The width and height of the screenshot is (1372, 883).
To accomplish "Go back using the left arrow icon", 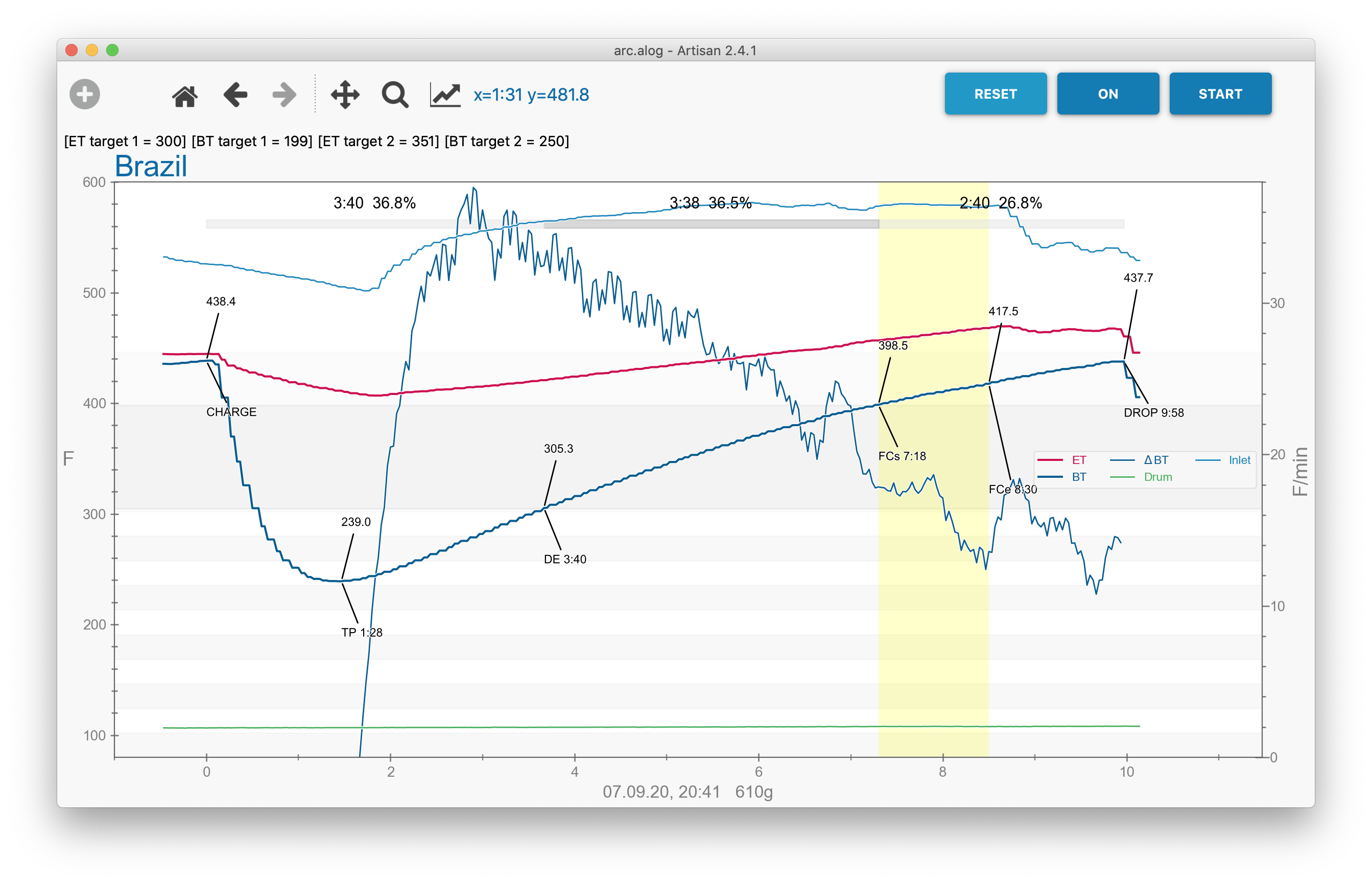I will click(x=234, y=94).
